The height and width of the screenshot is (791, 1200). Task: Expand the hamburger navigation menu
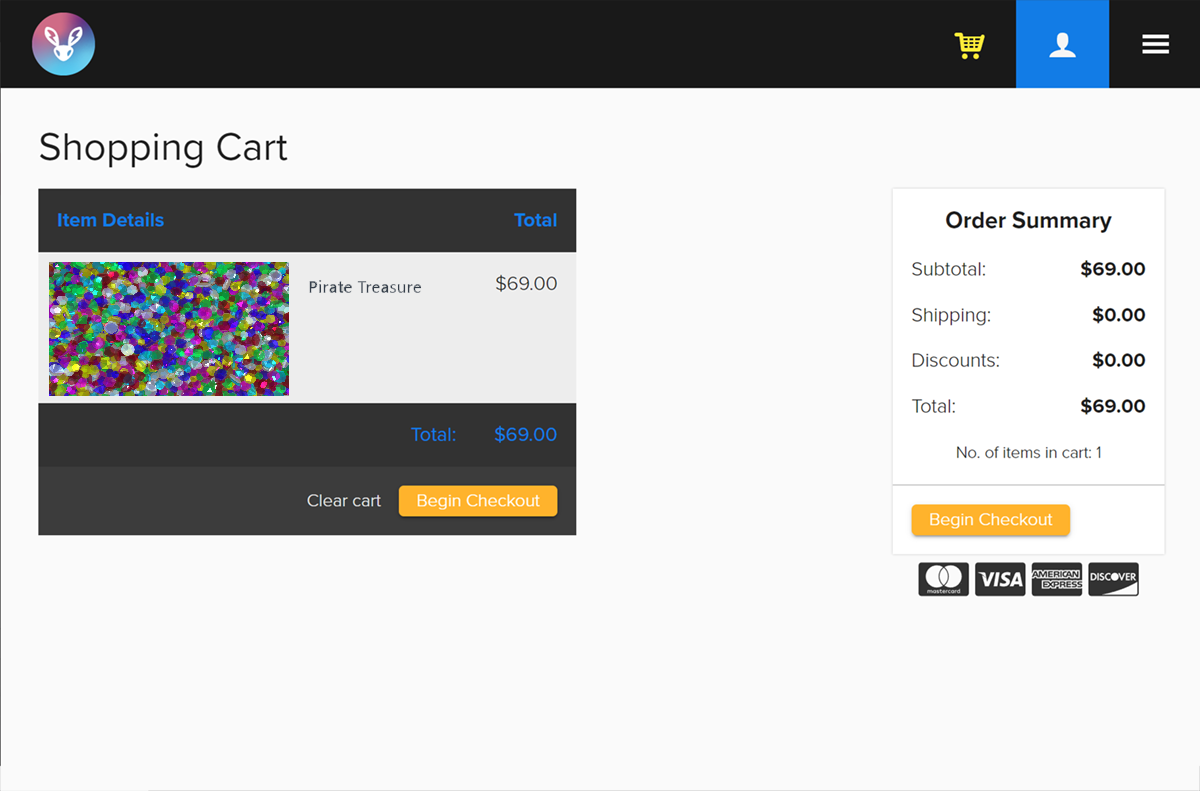point(1155,44)
